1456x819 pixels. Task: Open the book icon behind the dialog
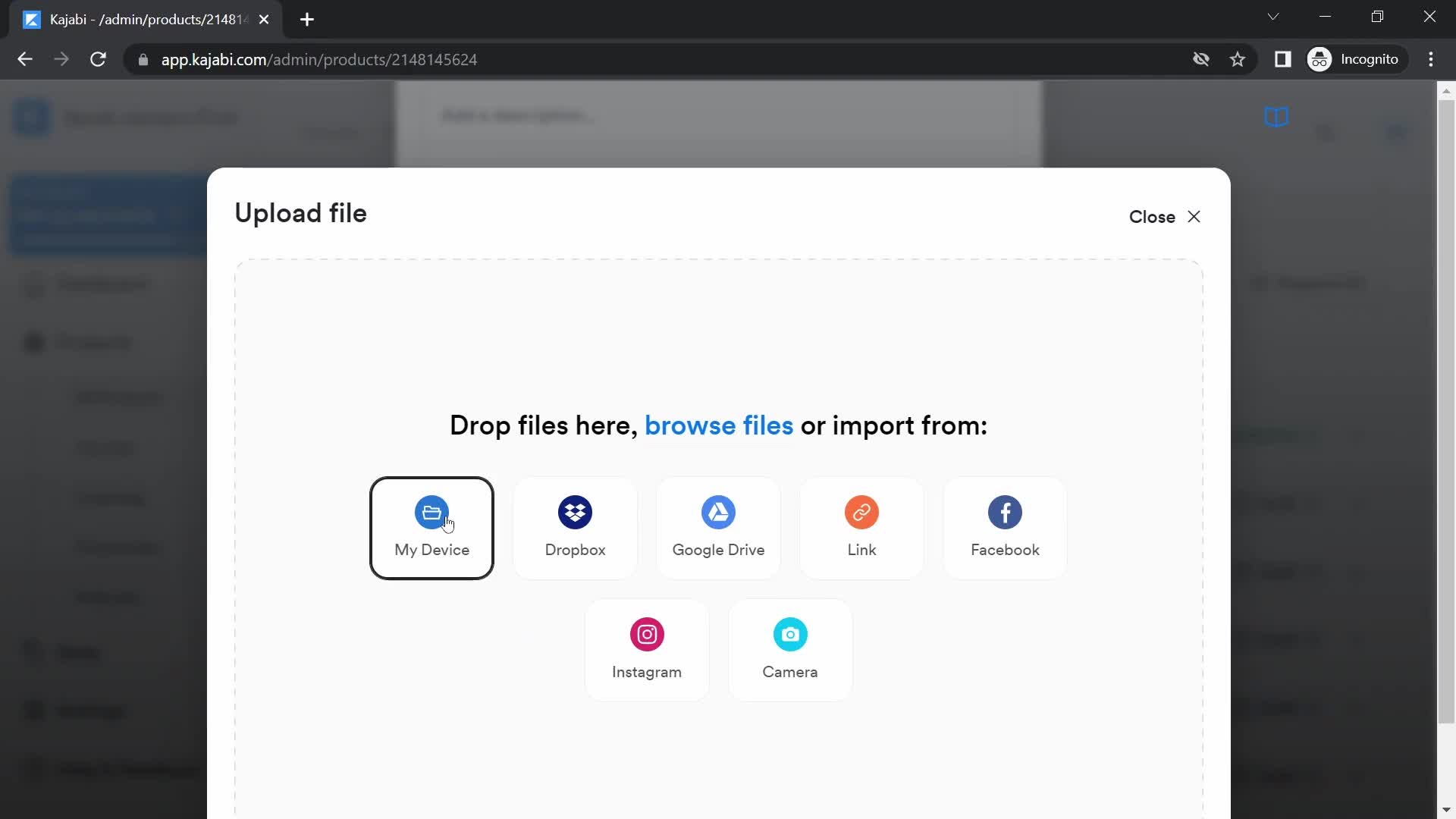[1276, 117]
